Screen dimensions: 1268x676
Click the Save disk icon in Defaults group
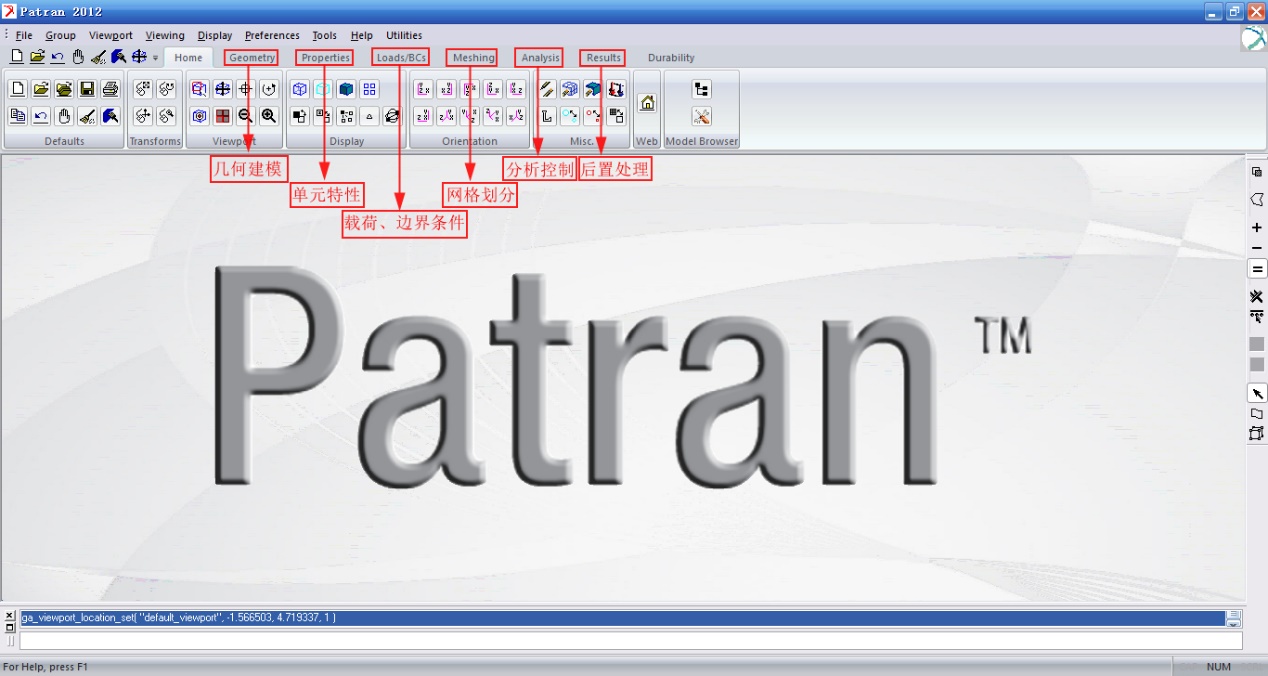click(x=87, y=89)
